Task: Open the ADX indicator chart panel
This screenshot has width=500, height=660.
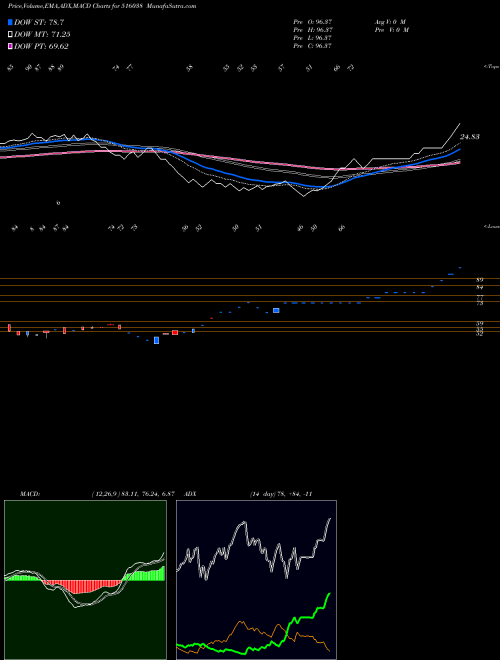Action: (256, 580)
